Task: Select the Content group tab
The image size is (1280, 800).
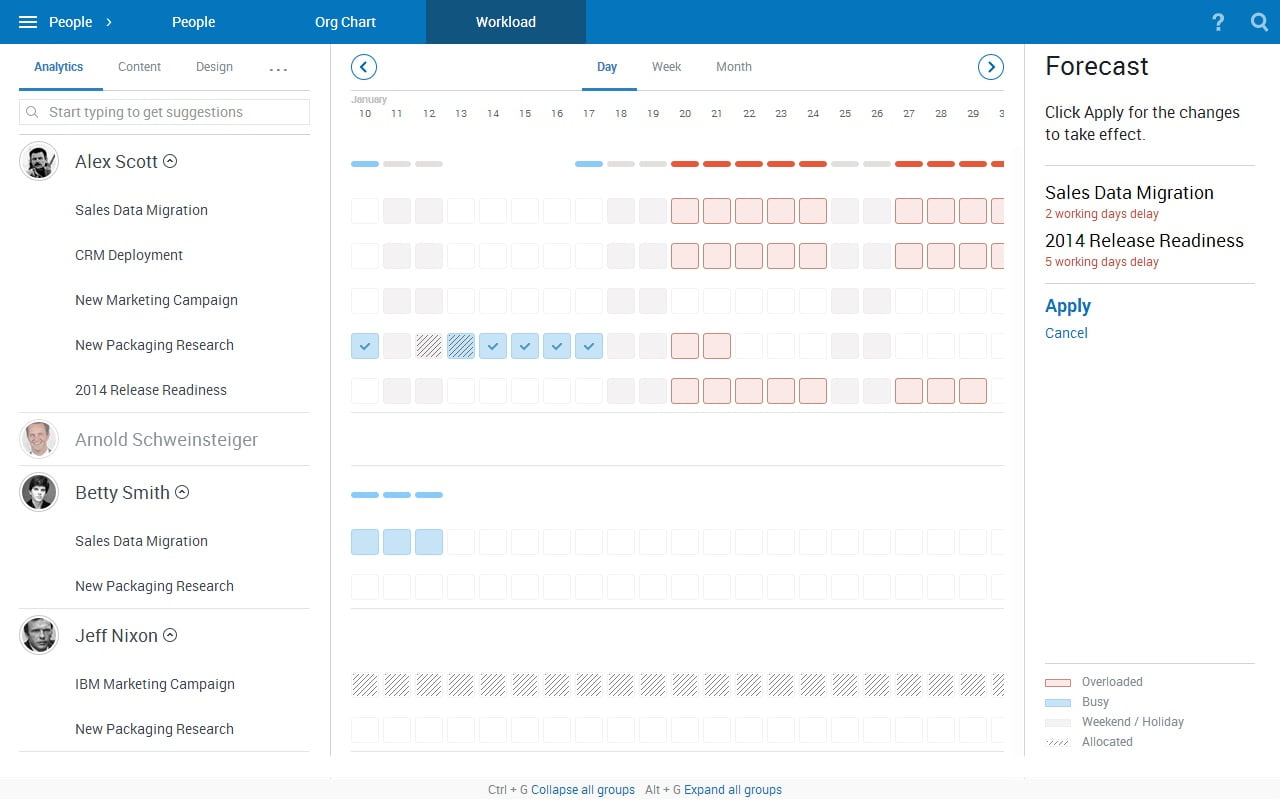Action: tap(139, 67)
